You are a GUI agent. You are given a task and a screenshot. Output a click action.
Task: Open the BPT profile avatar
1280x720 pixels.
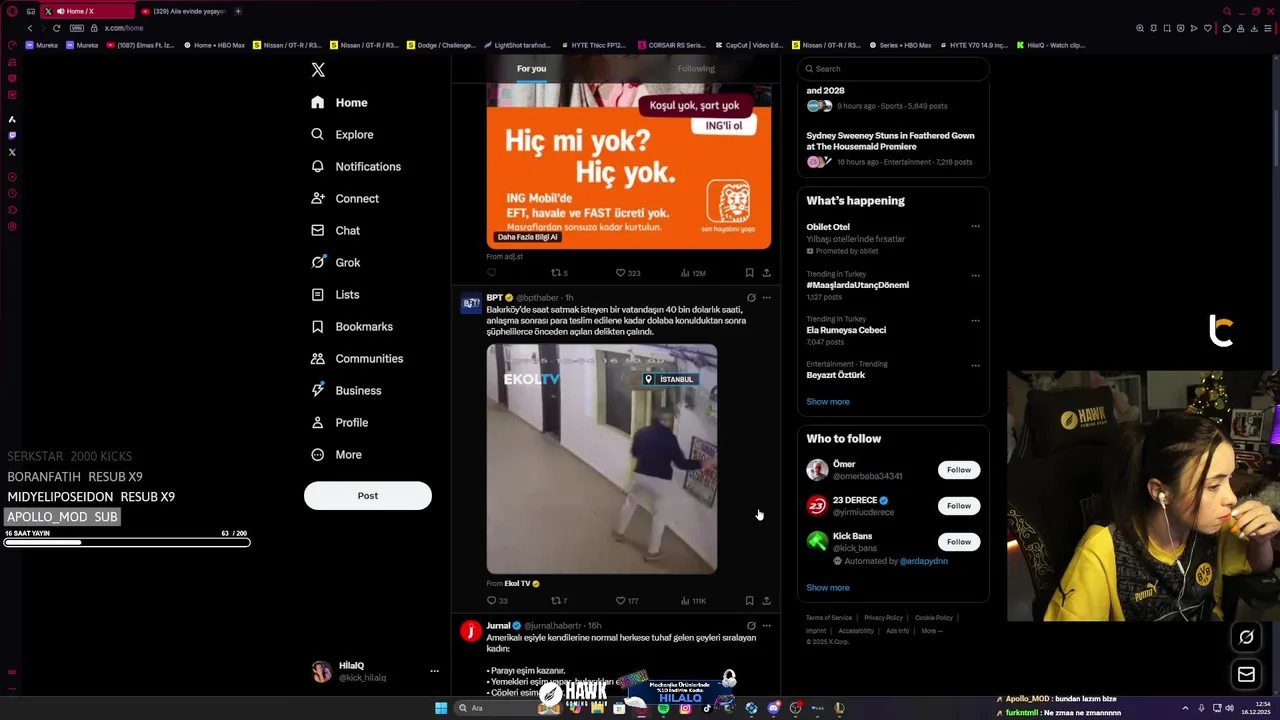click(470, 303)
